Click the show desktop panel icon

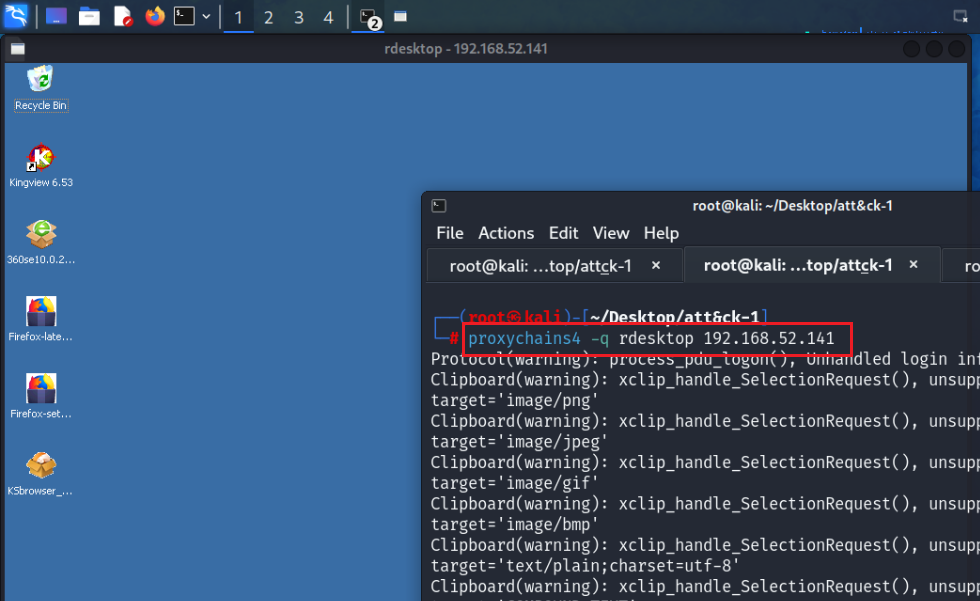56,17
